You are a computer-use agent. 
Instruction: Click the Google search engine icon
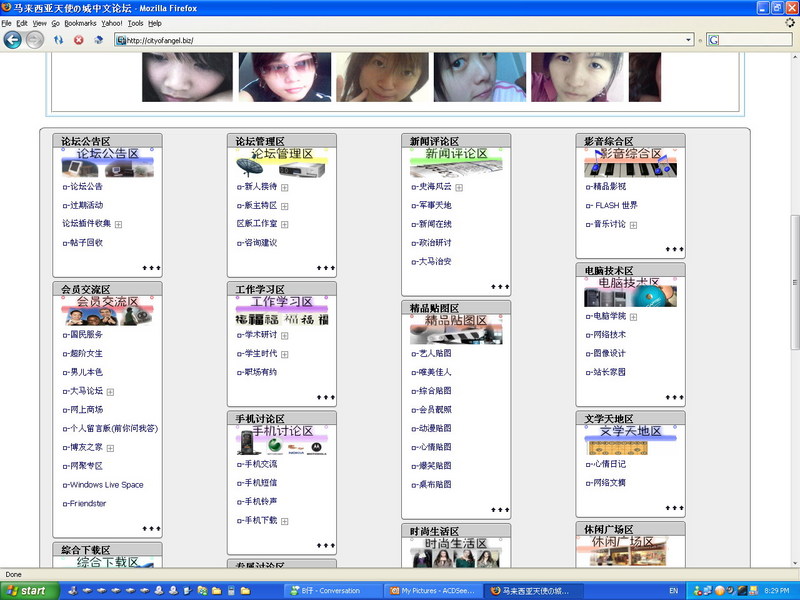(x=714, y=40)
